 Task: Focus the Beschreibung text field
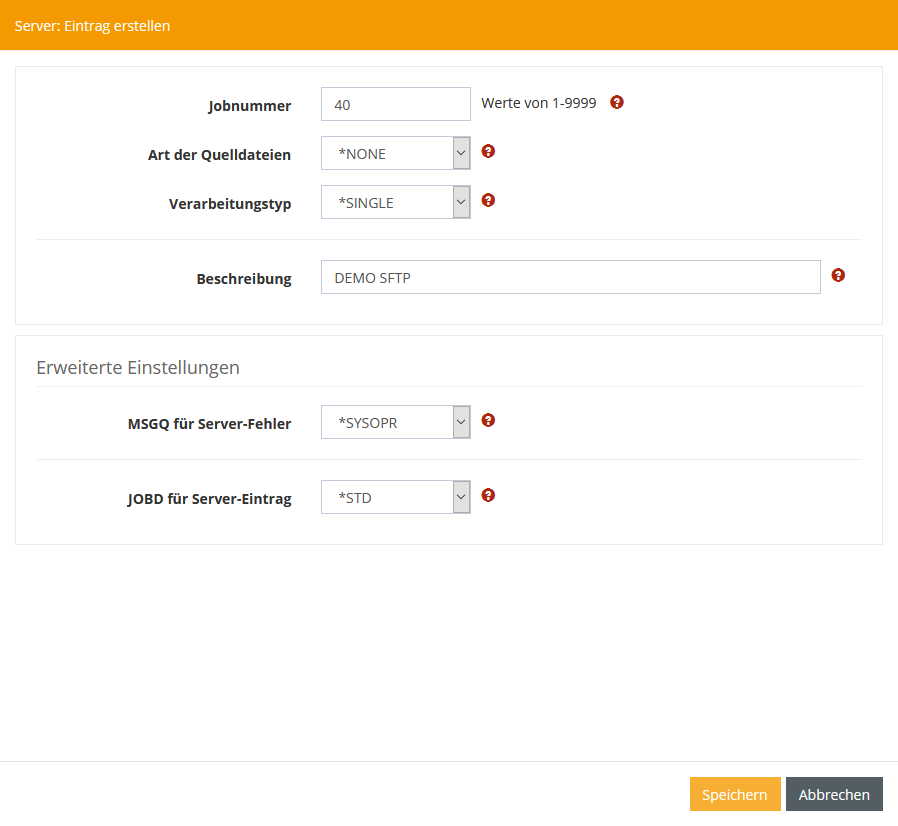(x=570, y=278)
